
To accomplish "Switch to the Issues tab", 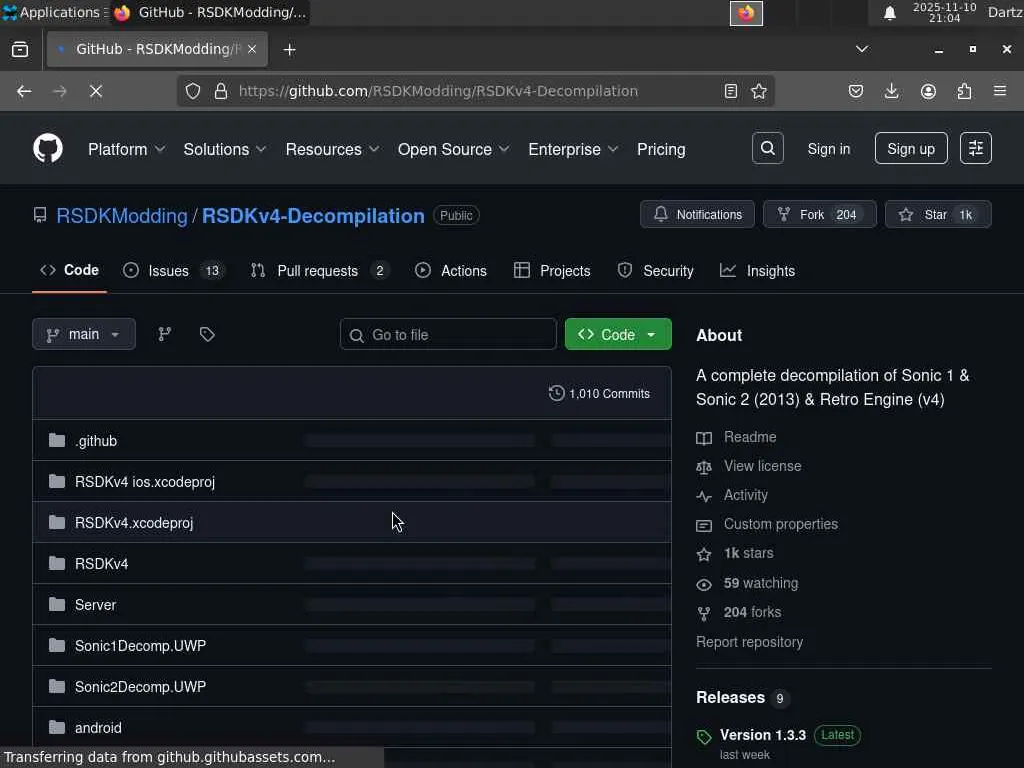I will pyautogui.click(x=174, y=270).
